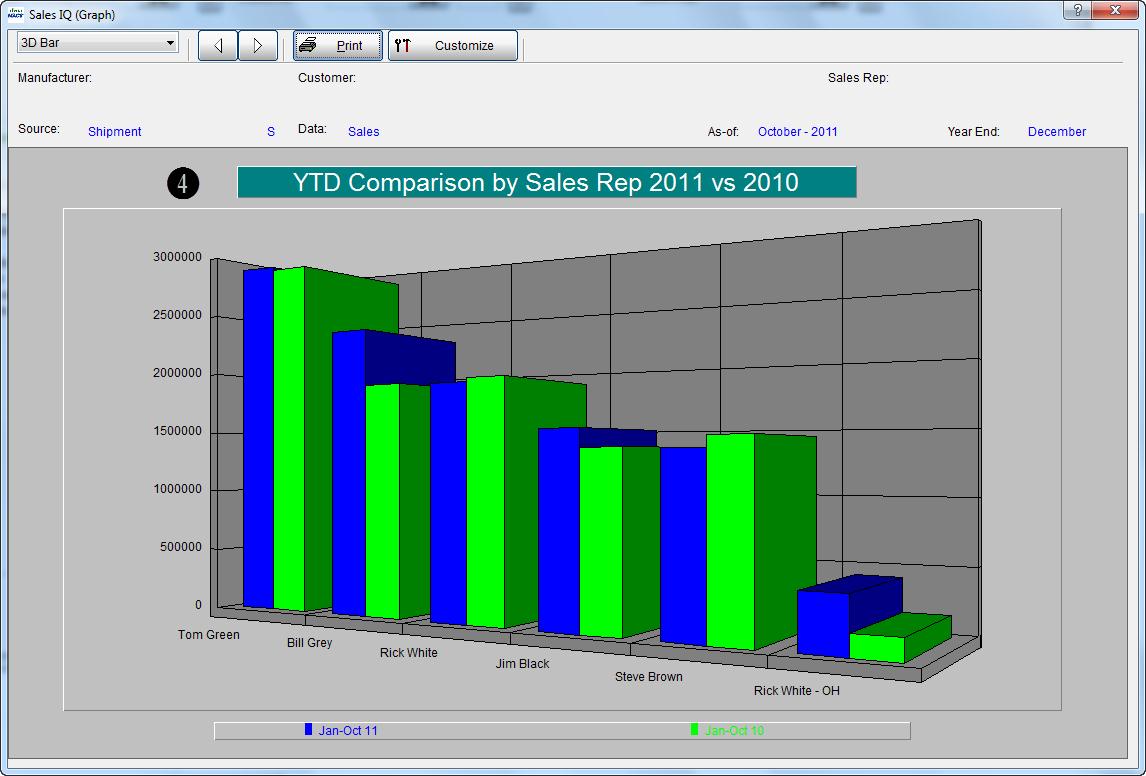Print the sales graph
The image size is (1146, 776).
338,45
